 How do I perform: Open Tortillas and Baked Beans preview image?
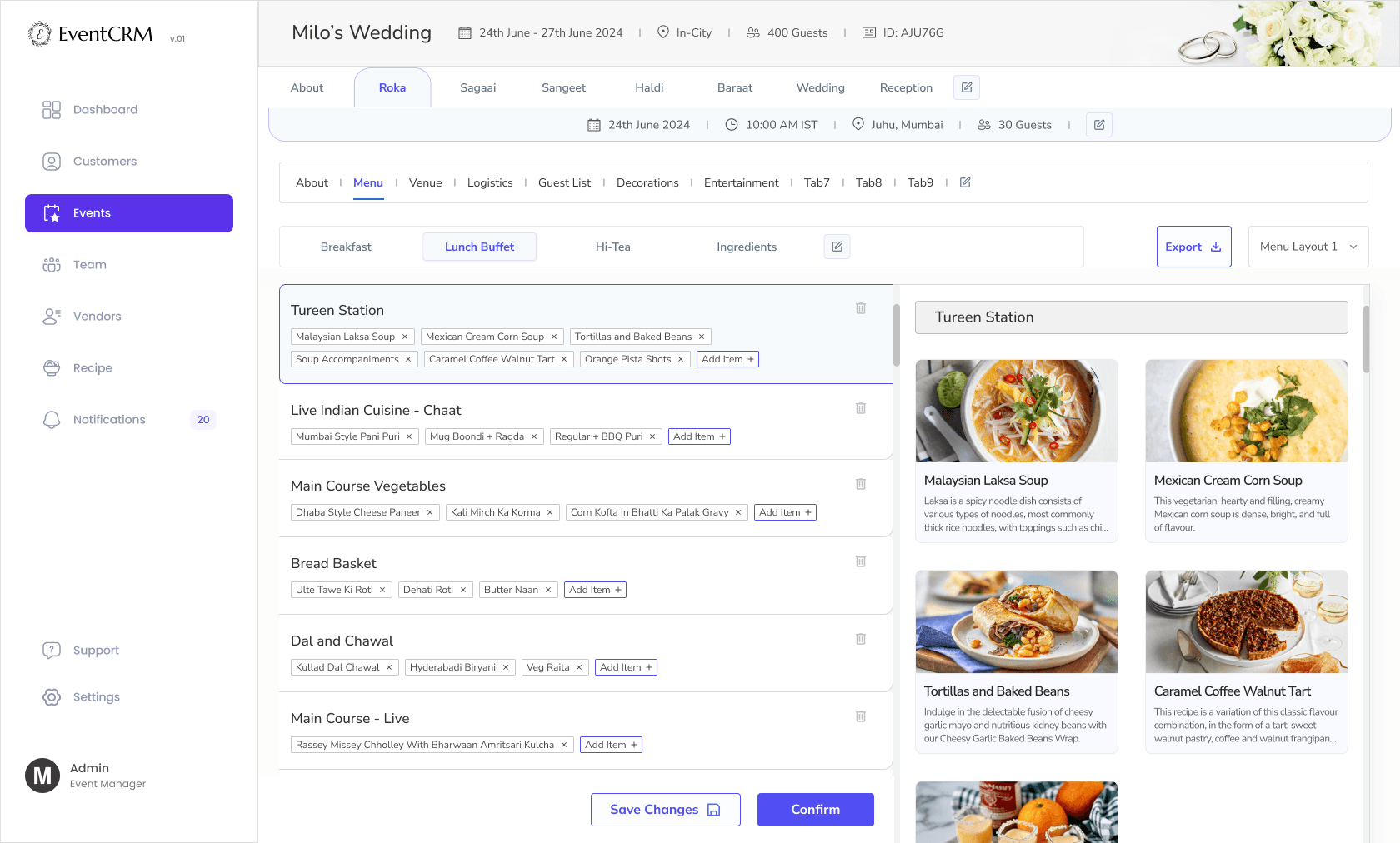click(x=1017, y=621)
